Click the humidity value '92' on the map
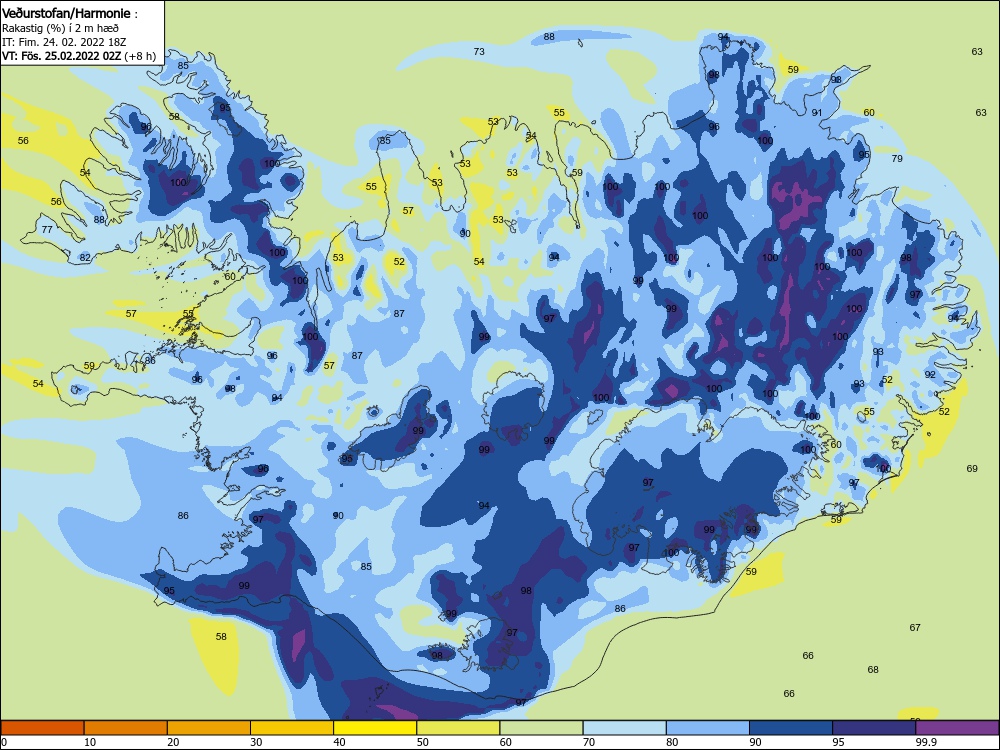1000x750 pixels. tap(930, 374)
